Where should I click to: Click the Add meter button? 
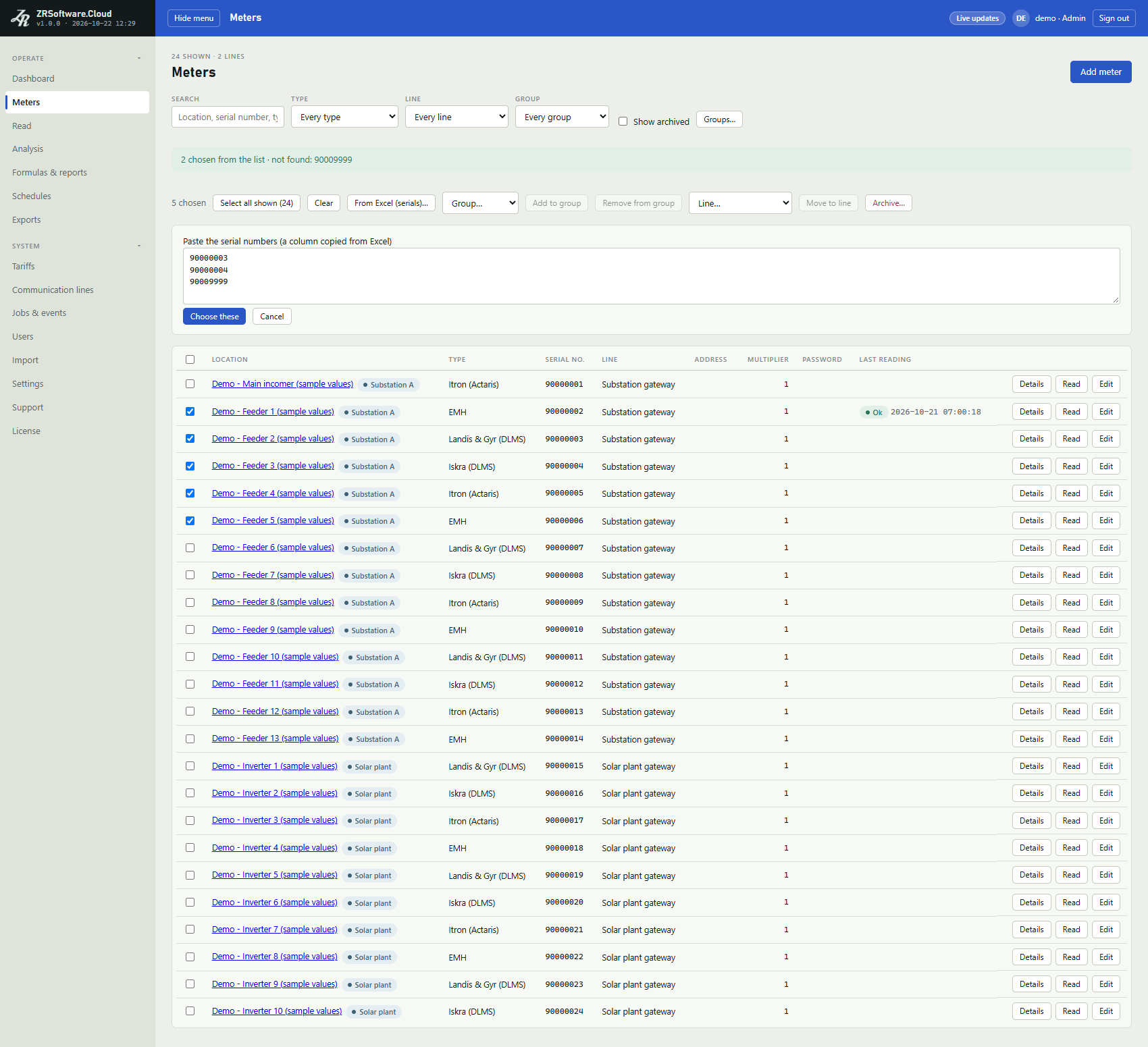(1101, 72)
